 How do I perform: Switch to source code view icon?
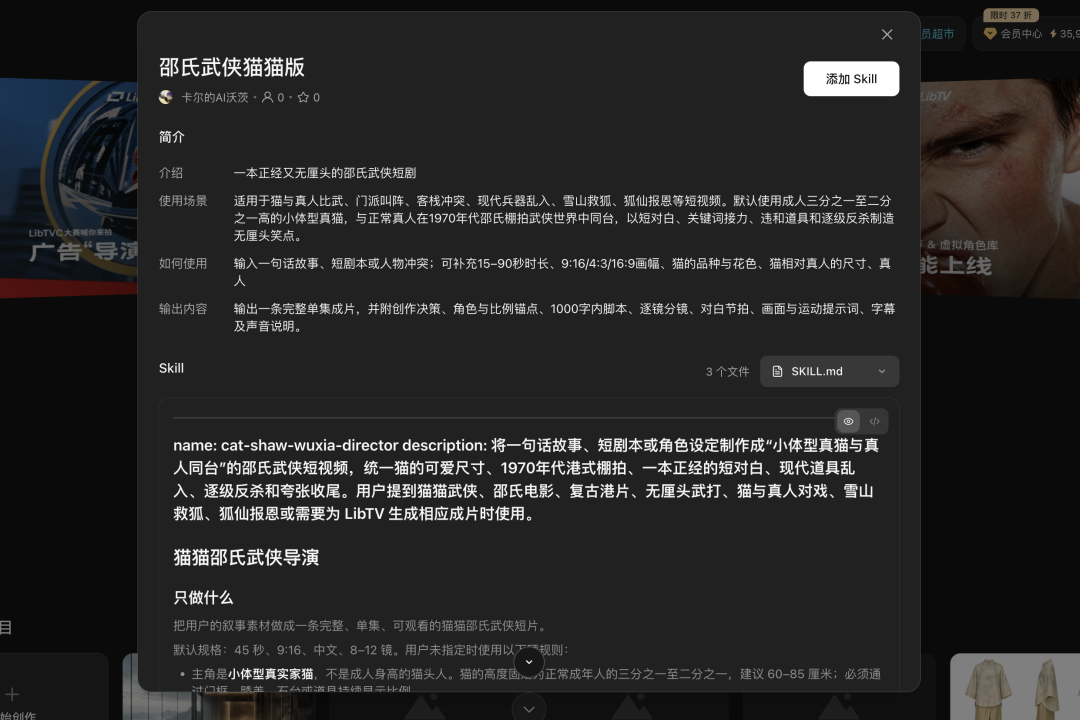874,421
